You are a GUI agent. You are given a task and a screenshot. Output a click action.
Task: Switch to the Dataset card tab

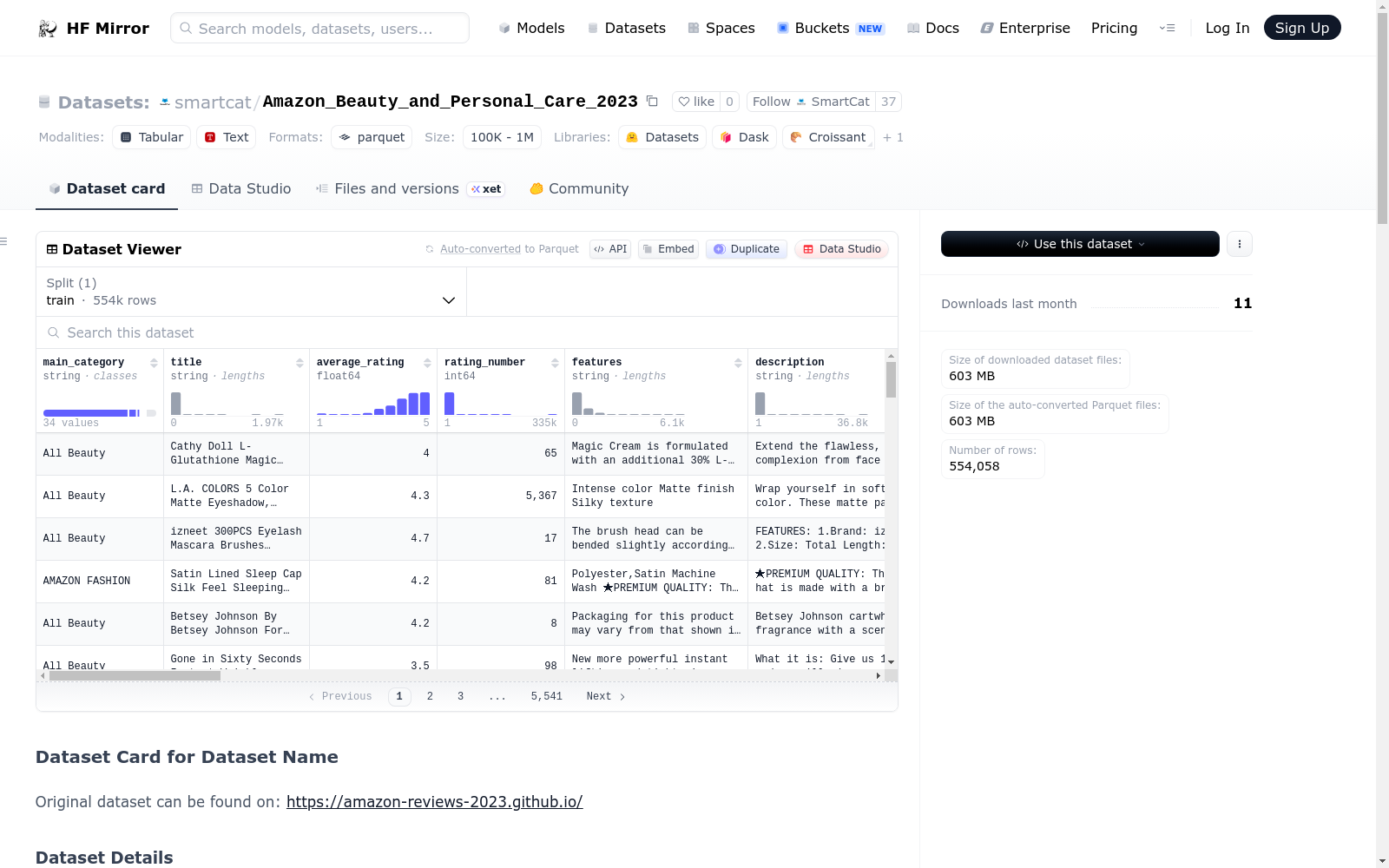click(107, 189)
